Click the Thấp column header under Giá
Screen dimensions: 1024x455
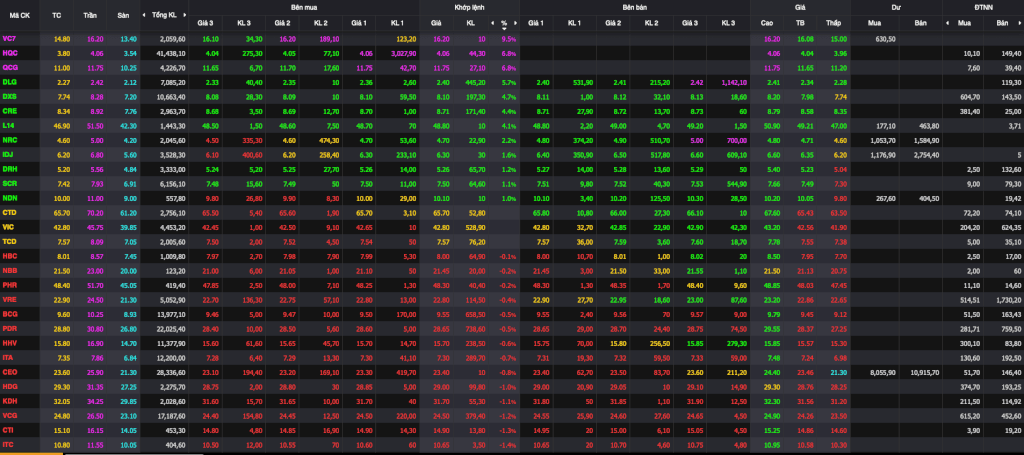pyautogui.click(x=833, y=24)
